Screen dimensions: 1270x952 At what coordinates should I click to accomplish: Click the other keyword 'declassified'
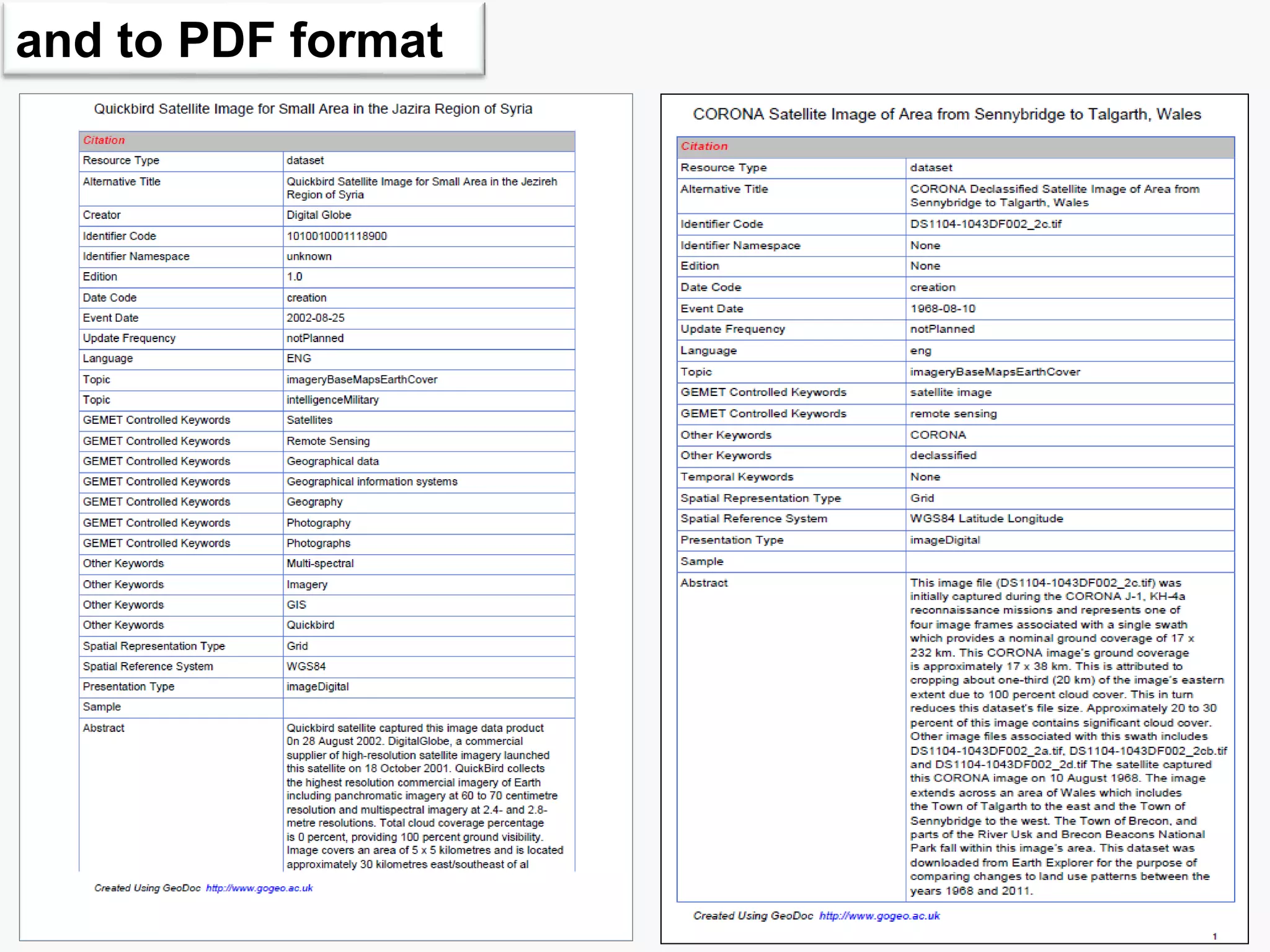(943, 456)
